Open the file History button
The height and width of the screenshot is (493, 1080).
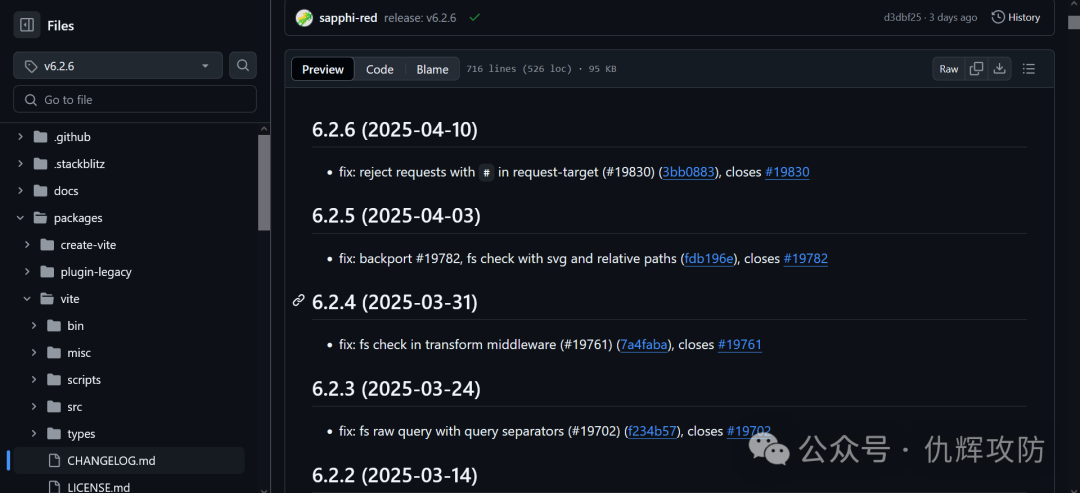pos(1016,17)
